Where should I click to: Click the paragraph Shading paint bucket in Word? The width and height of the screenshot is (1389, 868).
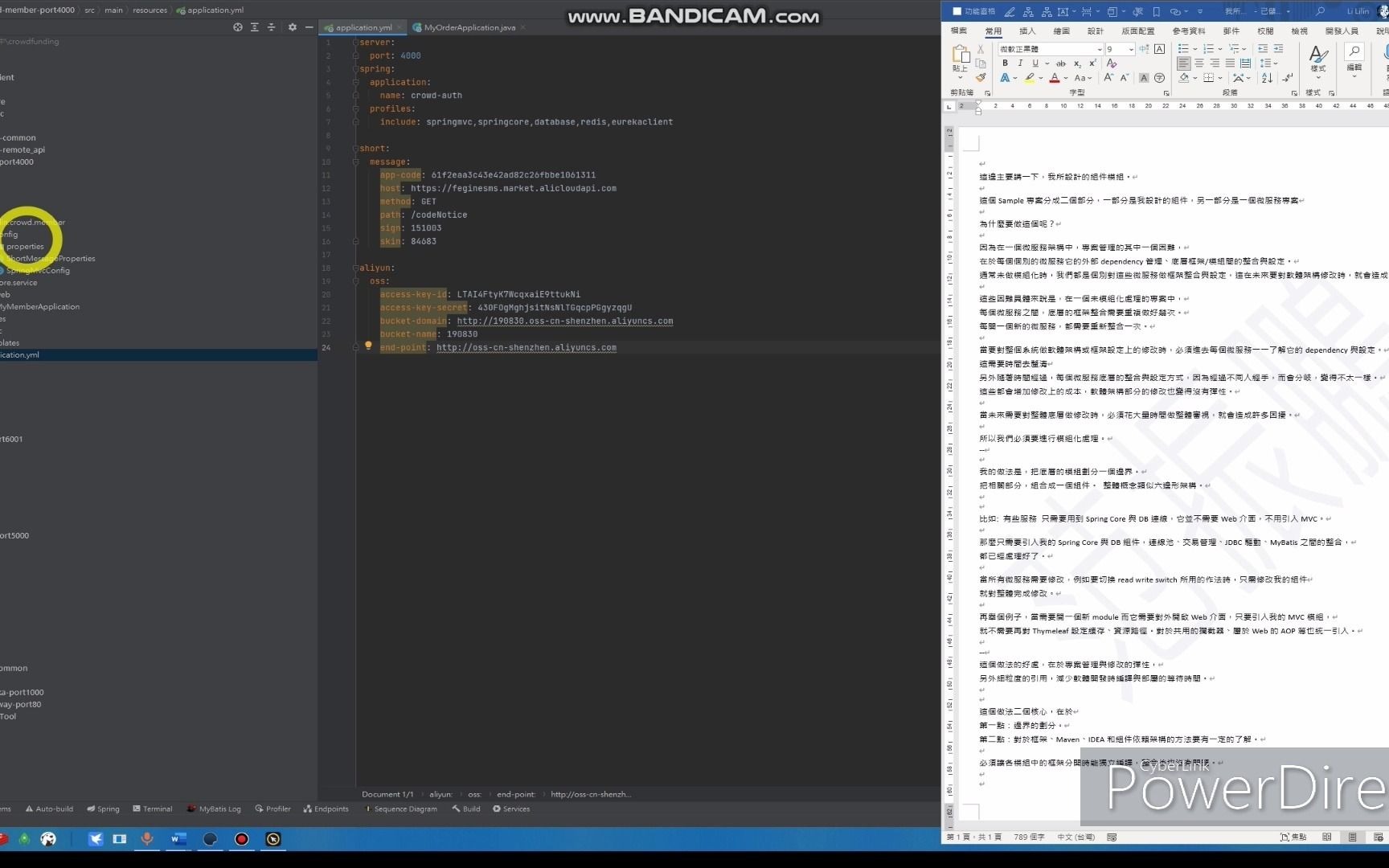click(x=1183, y=78)
